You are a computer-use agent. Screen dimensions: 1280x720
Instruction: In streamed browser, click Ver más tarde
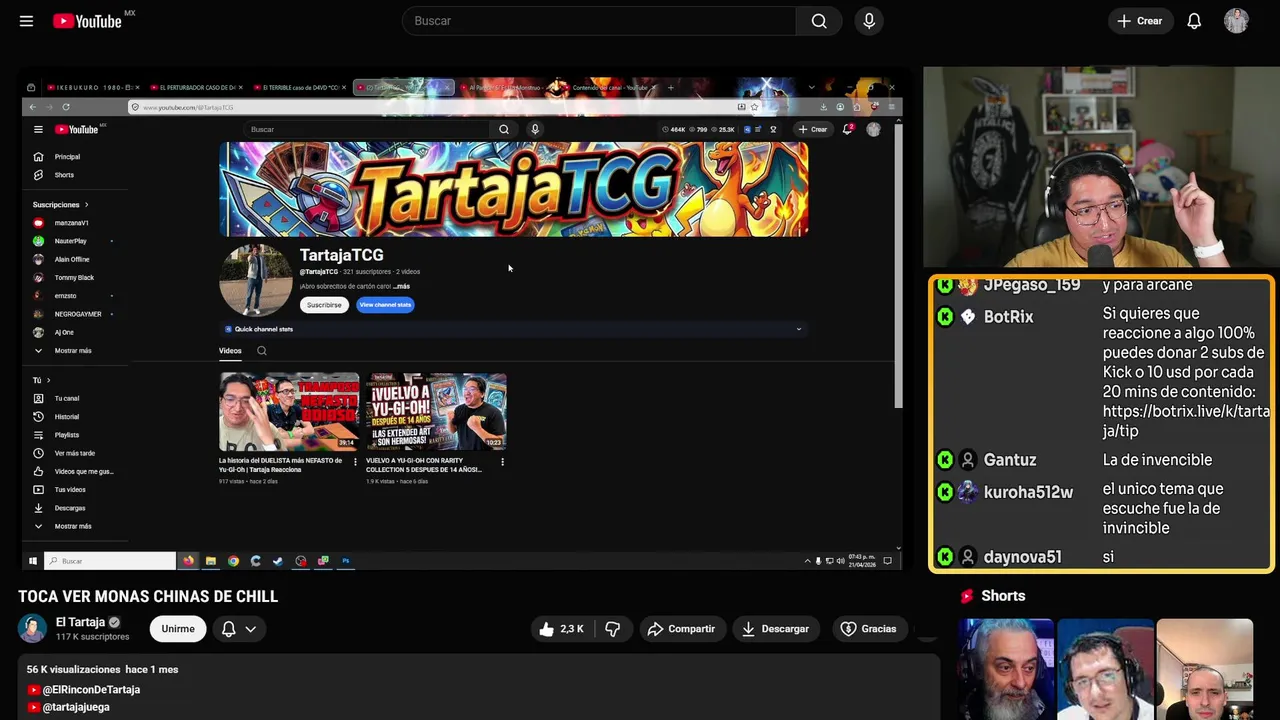click(x=74, y=453)
